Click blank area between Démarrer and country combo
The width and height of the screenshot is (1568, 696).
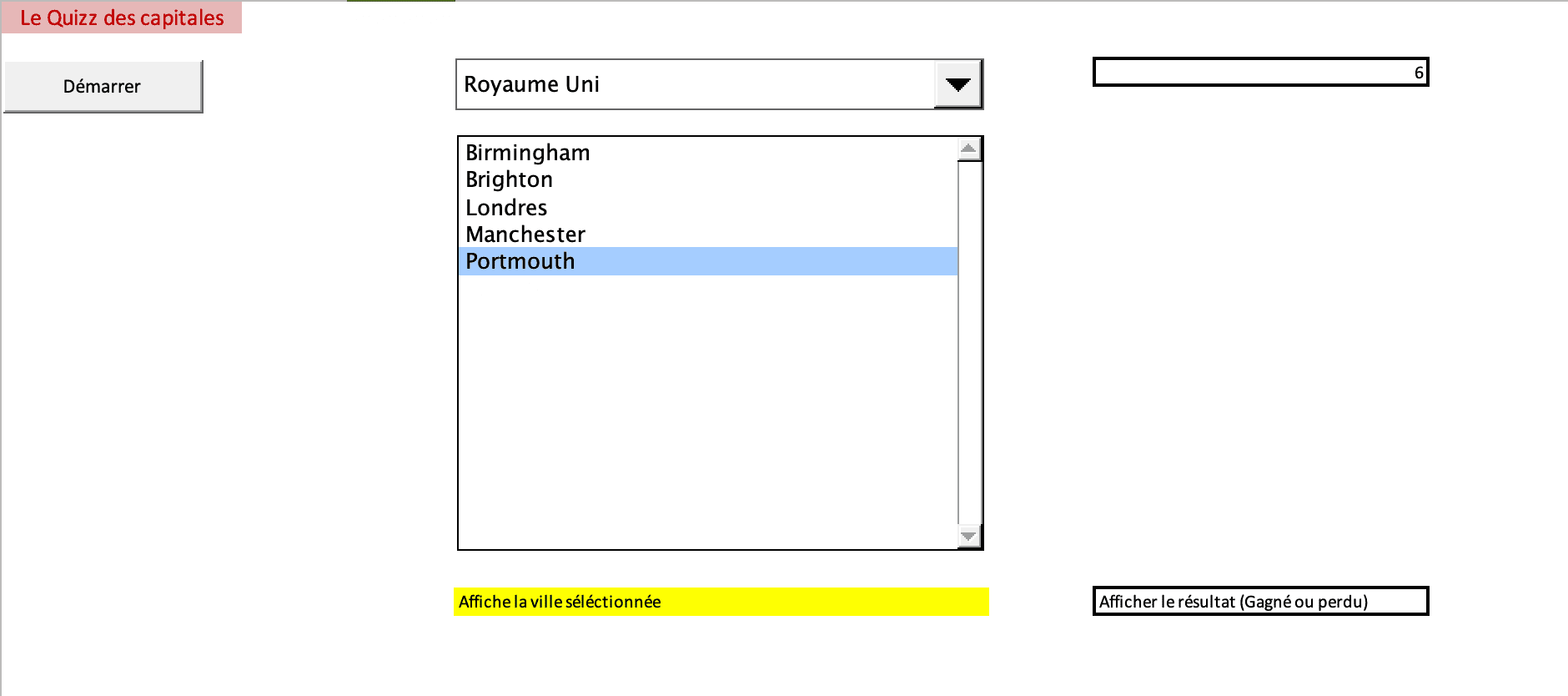329,86
